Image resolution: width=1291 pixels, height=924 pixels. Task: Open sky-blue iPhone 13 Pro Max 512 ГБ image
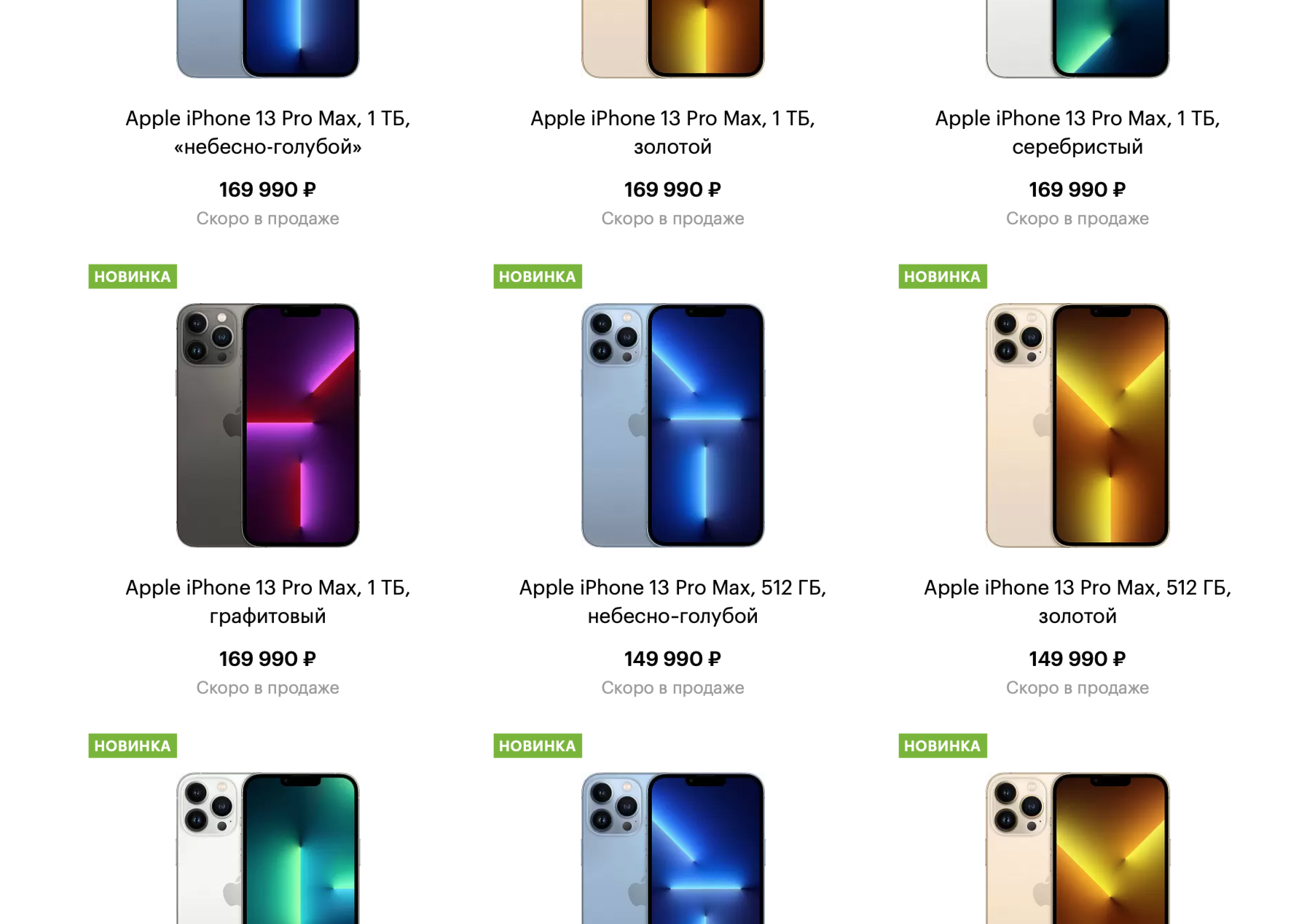(x=672, y=426)
